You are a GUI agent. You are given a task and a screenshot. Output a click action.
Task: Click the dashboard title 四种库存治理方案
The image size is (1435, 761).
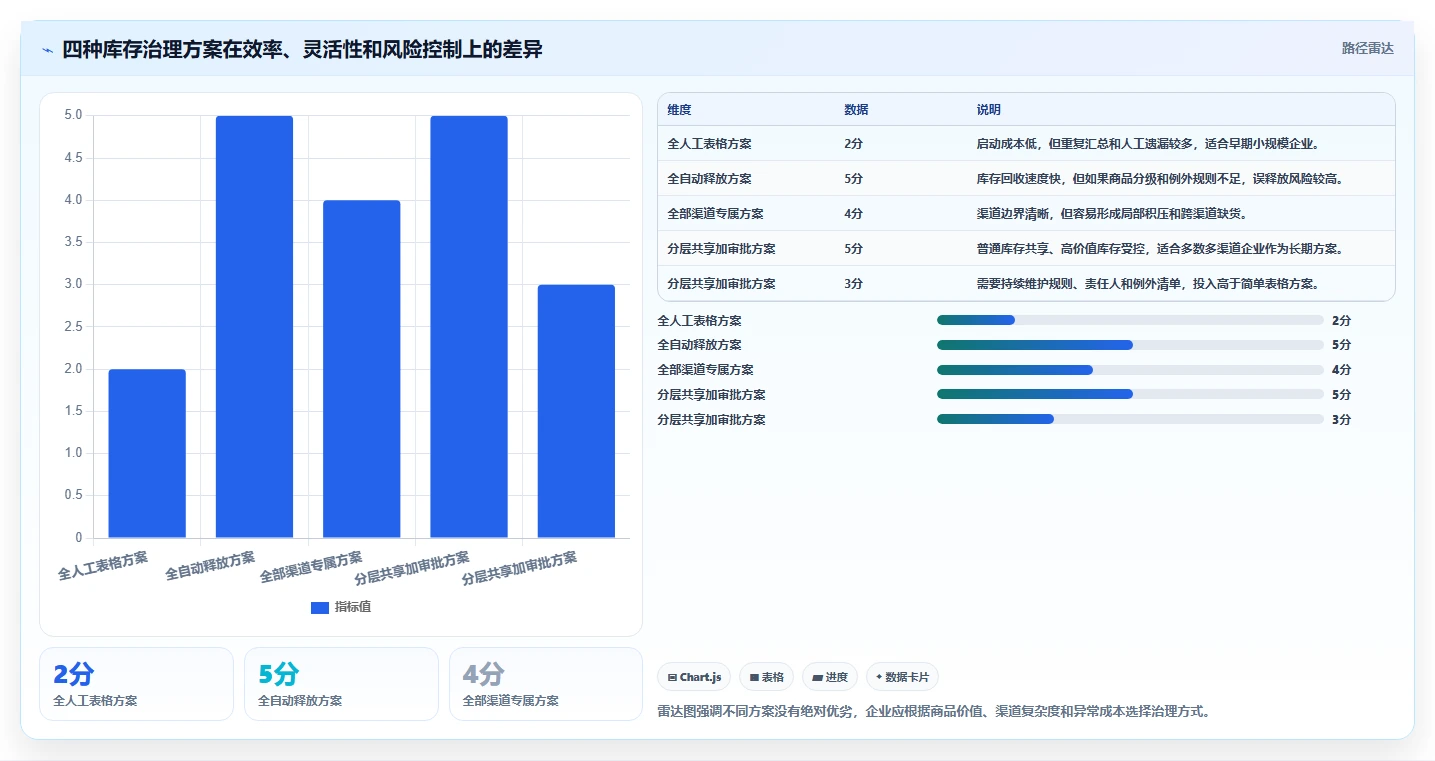pyautogui.click(x=302, y=49)
